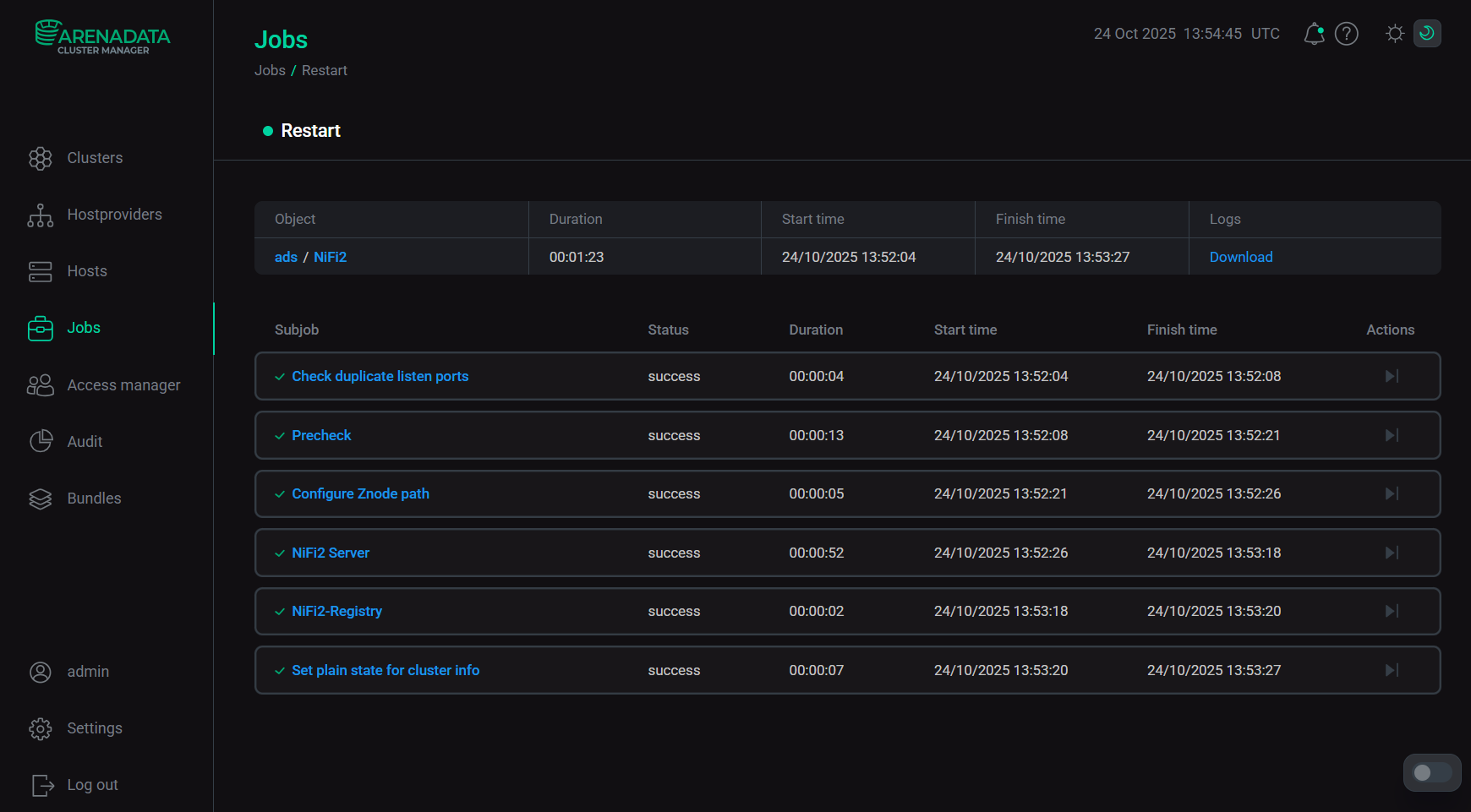Expand the Precheck subjob row
The image size is (1471, 812).
(321, 435)
